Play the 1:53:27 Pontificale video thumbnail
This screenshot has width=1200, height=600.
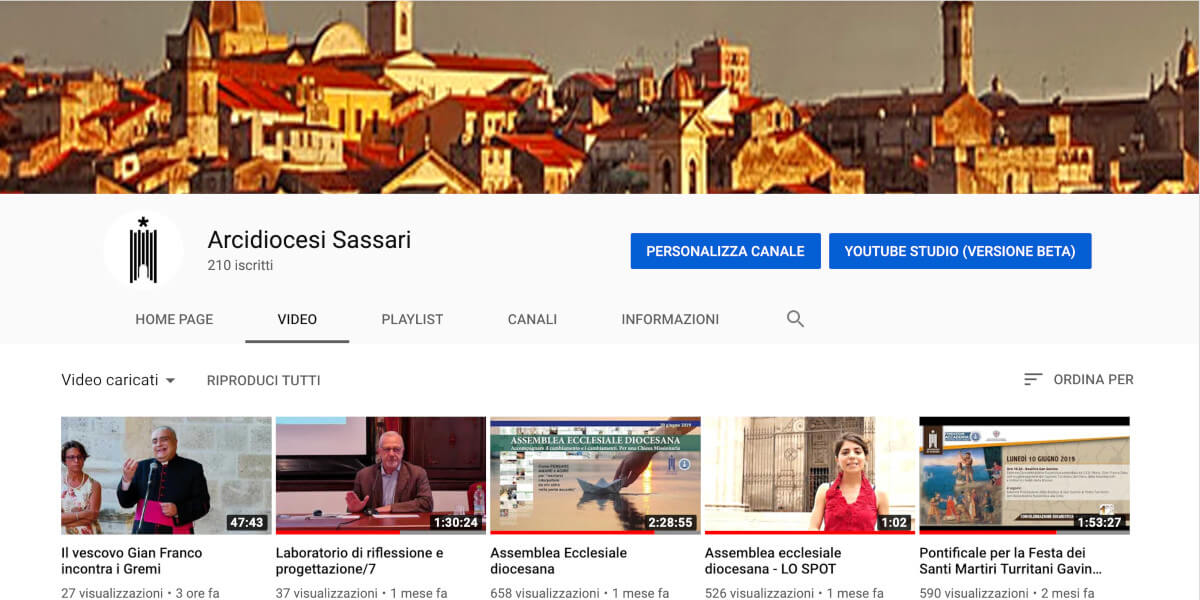1024,475
